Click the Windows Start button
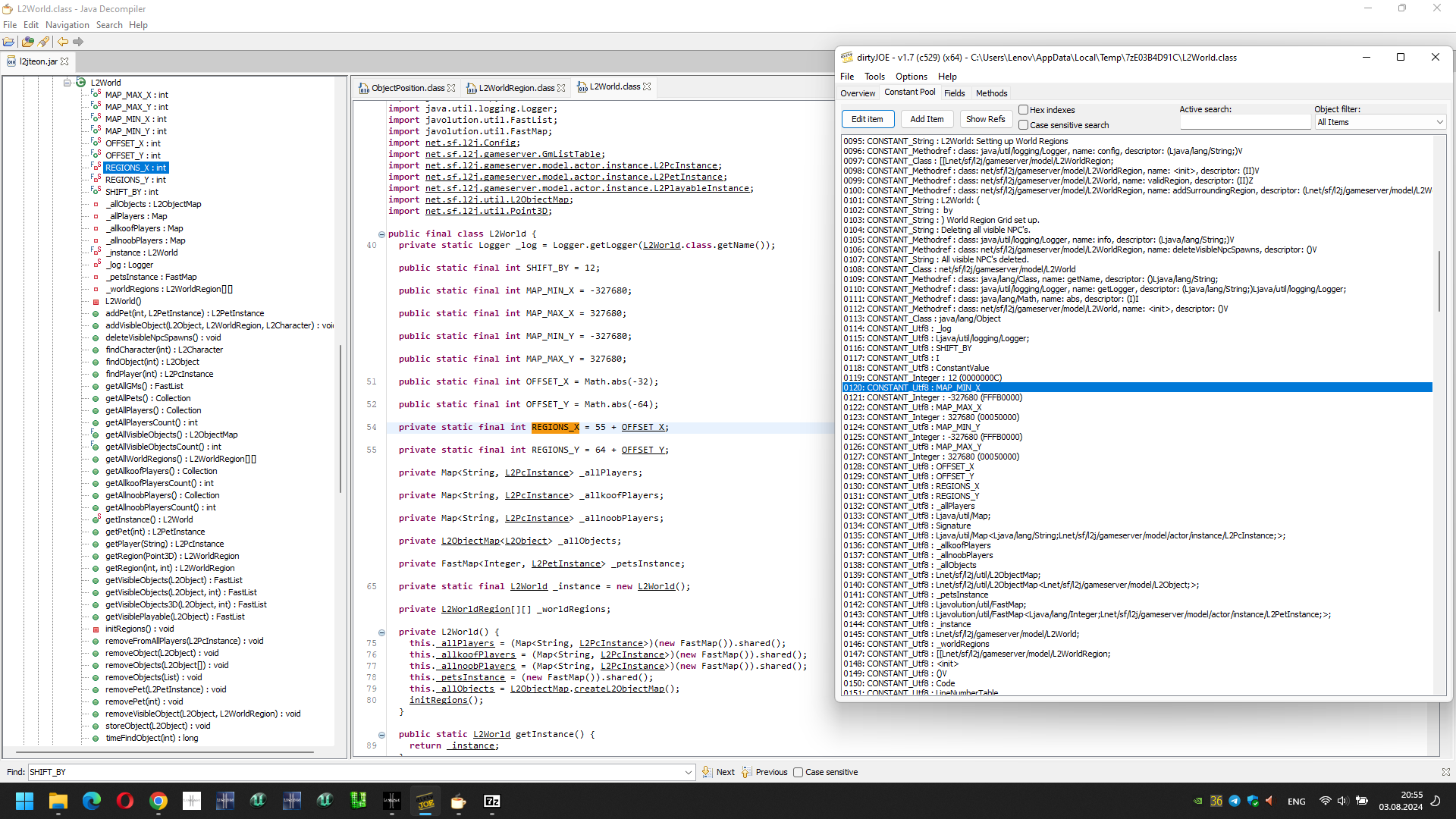 pyautogui.click(x=25, y=801)
